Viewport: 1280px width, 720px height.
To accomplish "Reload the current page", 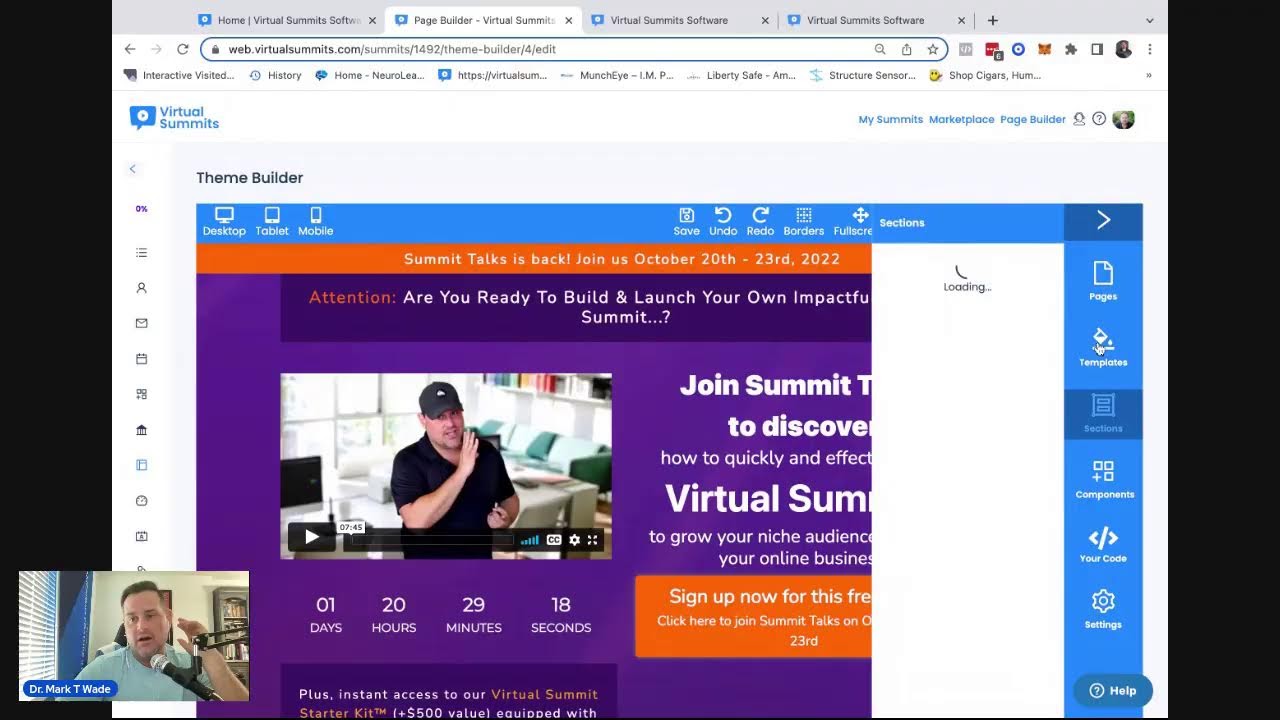I will (x=183, y=49).
